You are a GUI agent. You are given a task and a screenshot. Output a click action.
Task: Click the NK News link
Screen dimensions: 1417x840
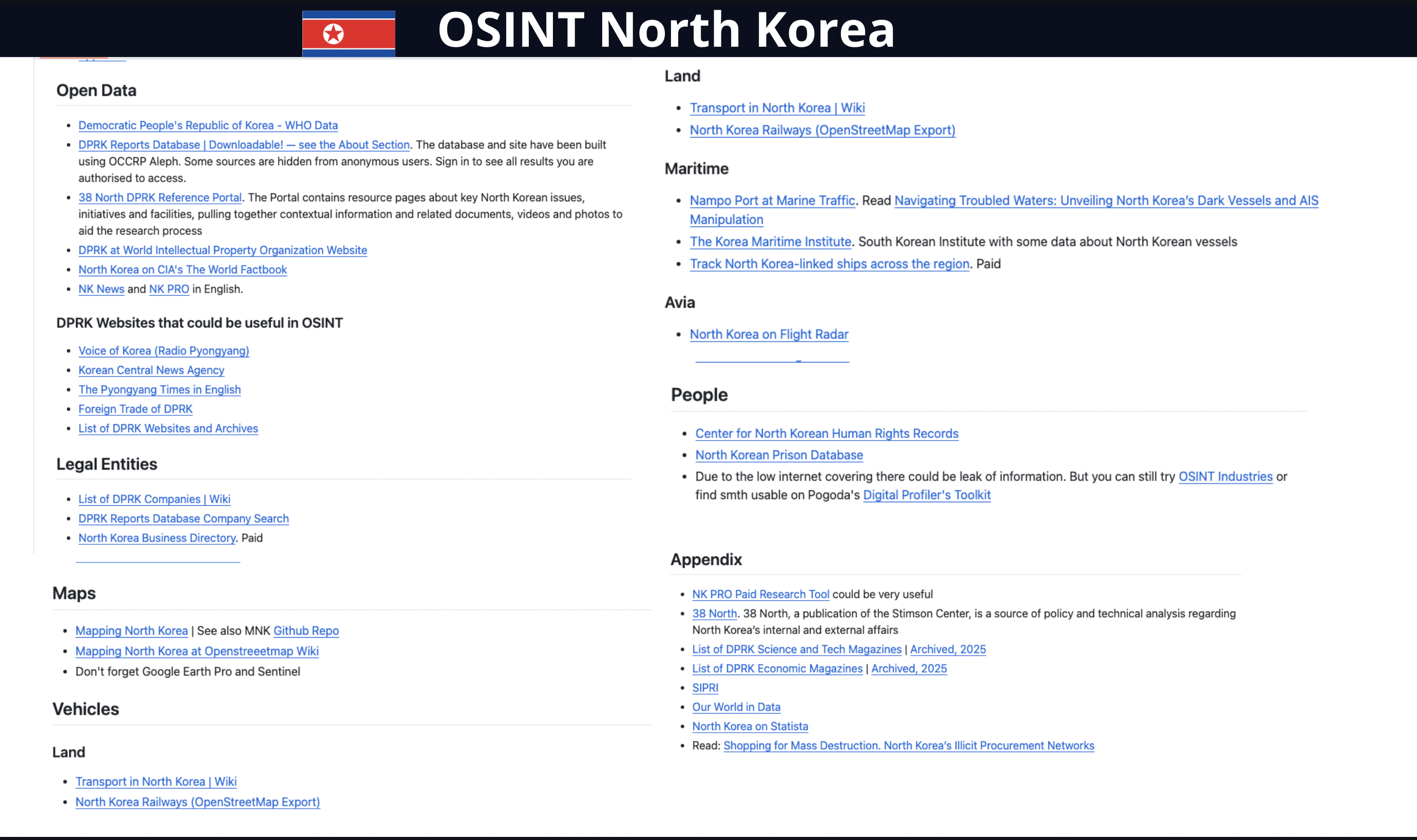(101, 289)
